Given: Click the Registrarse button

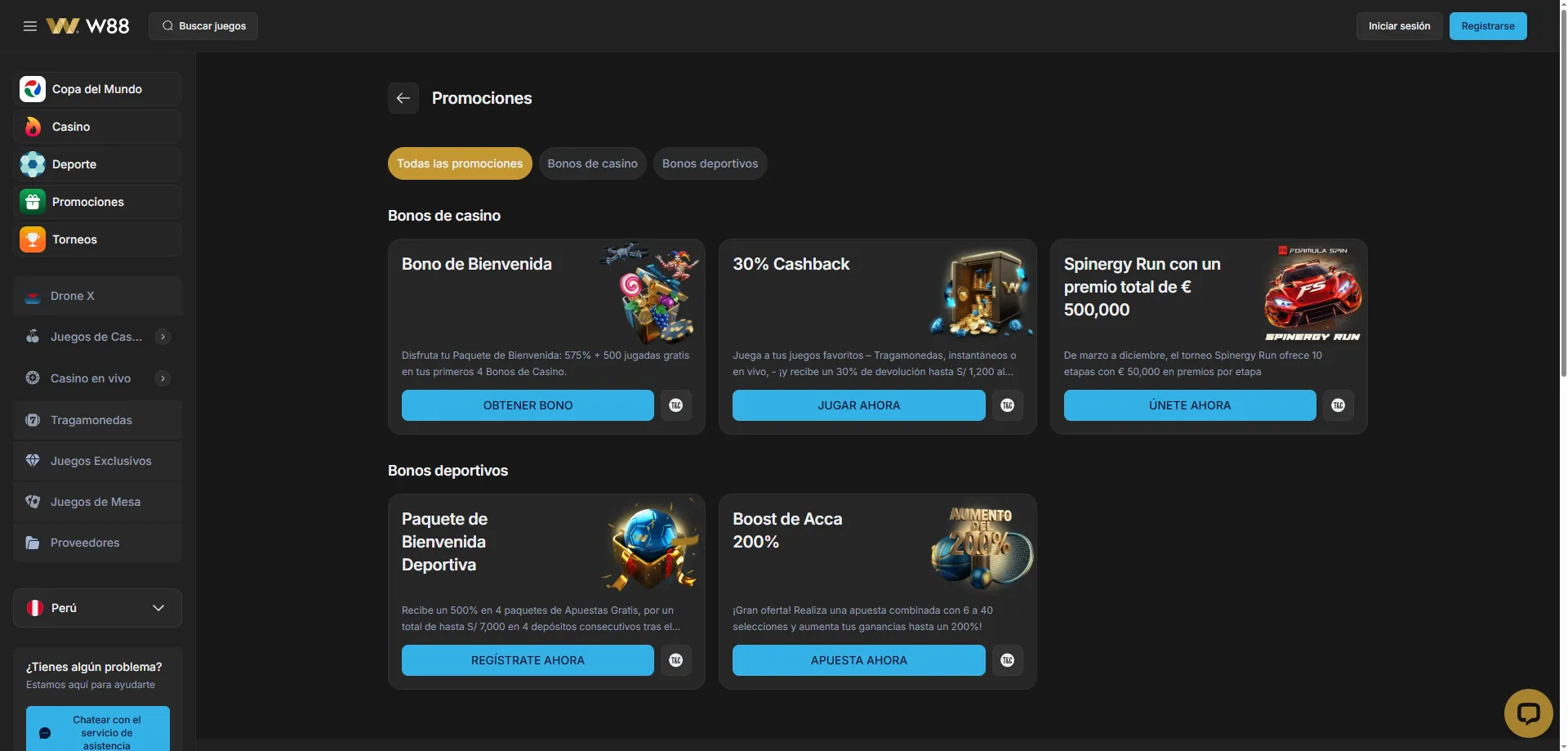Looking at the screenshot, I should (1488, 26).
